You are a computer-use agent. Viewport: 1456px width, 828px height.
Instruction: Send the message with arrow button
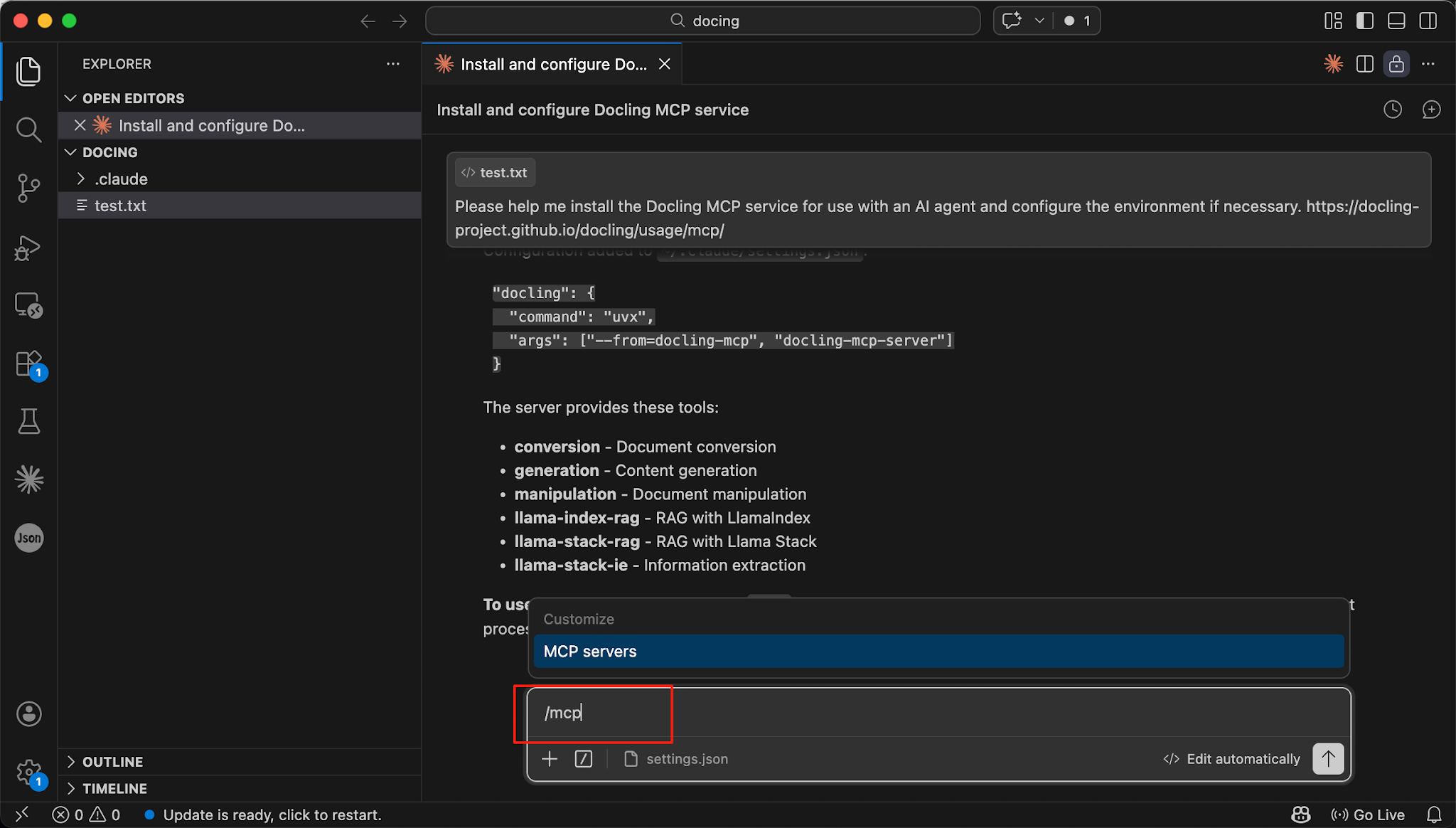pos(1328,758)
